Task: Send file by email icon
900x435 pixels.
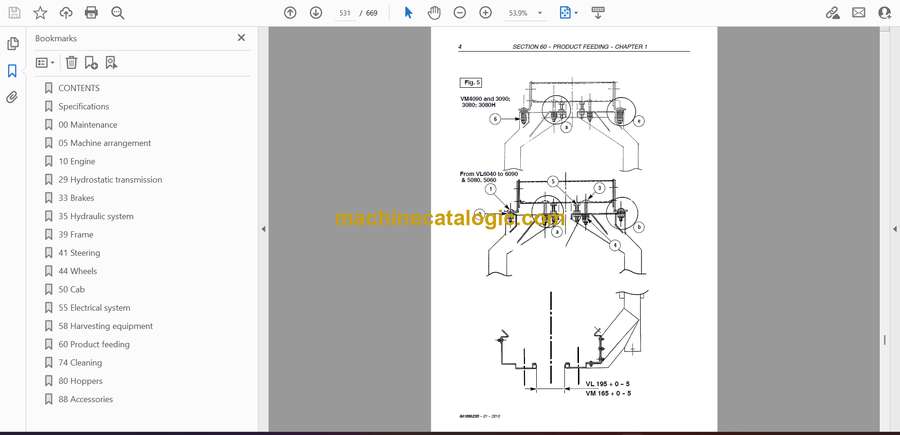Action: 859,13
